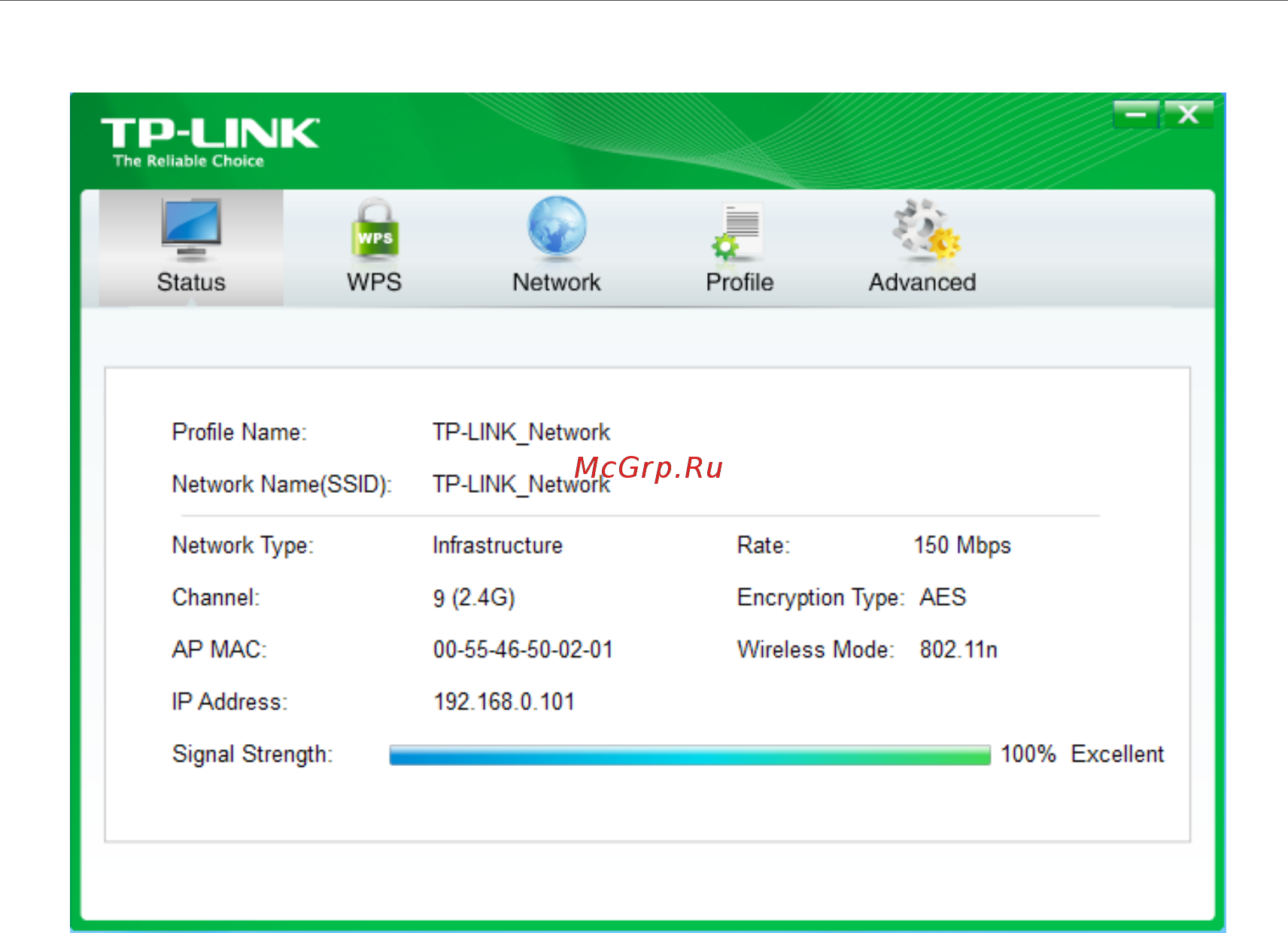Click the AP MAC value 00-55-46-50-02-01

tap(523, 650)
